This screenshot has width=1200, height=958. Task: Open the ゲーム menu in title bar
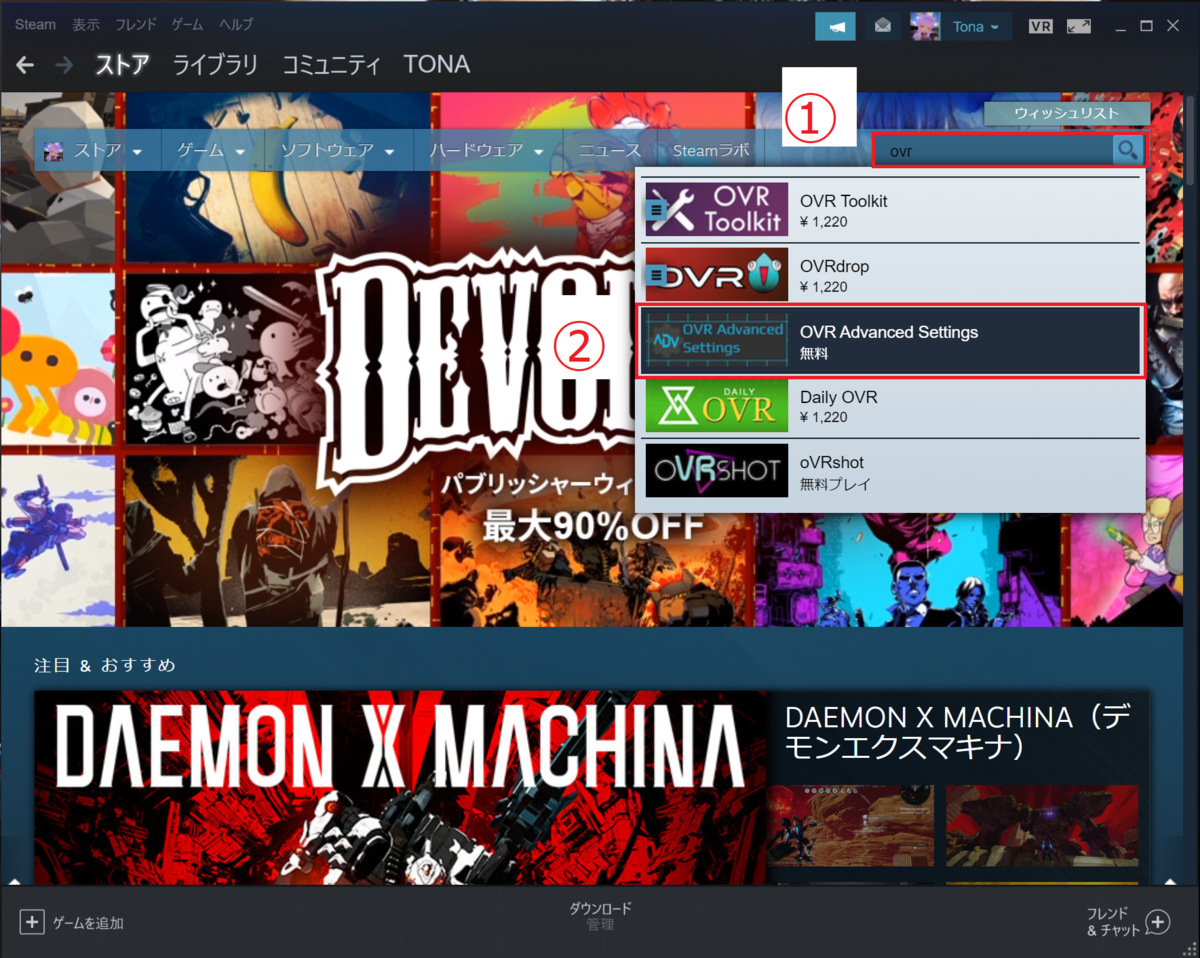coord(187,24)
